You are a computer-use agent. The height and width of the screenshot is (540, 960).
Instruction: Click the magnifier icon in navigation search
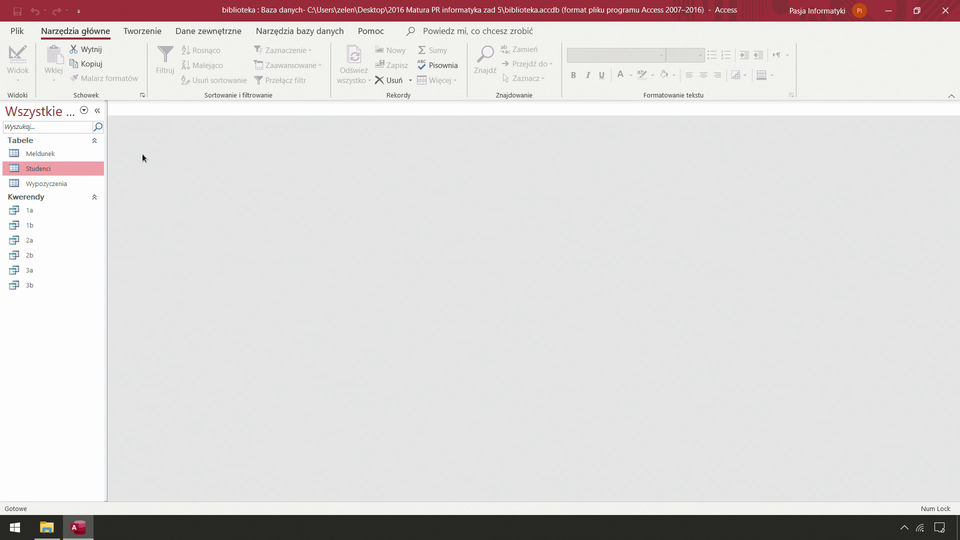click(x=98, y=128)
